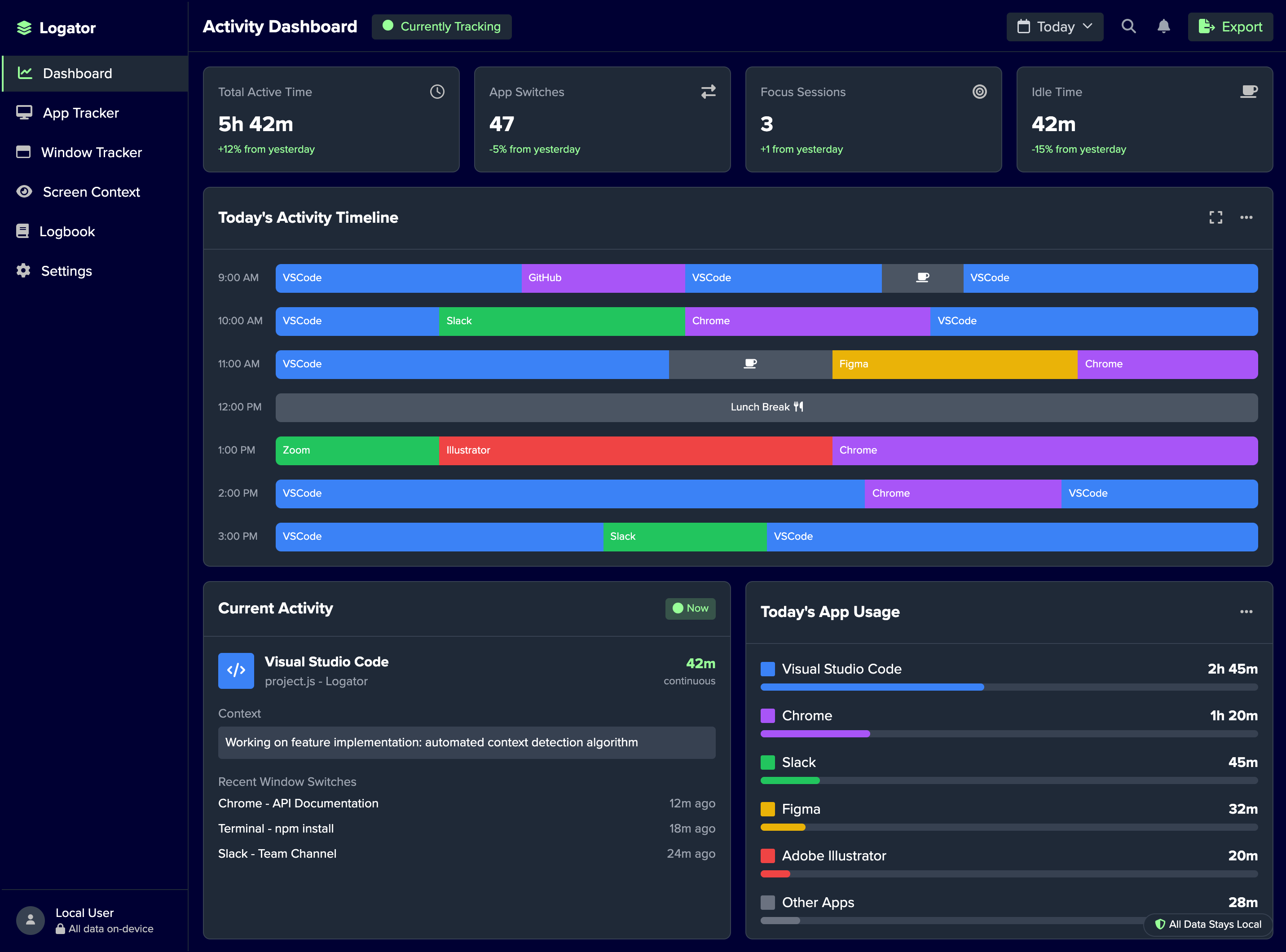1286x952 pixels.
Task: Click the Adobe Illustrator red swatch
Action: [767, 856]
